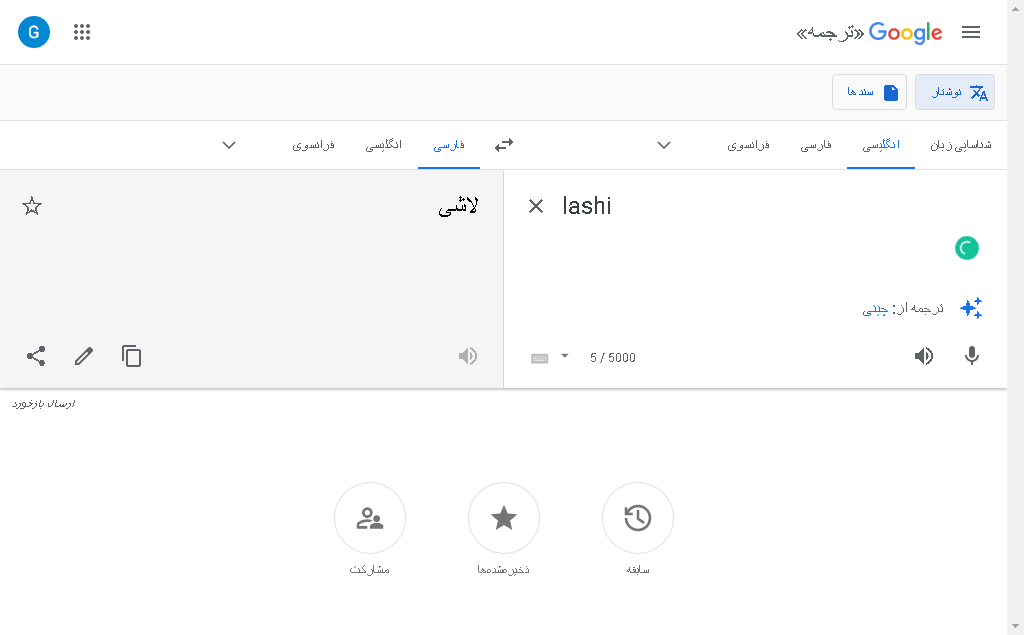The image size is (1024, 635).
Task: Open the saved translations list
Action: coord(504,518)
